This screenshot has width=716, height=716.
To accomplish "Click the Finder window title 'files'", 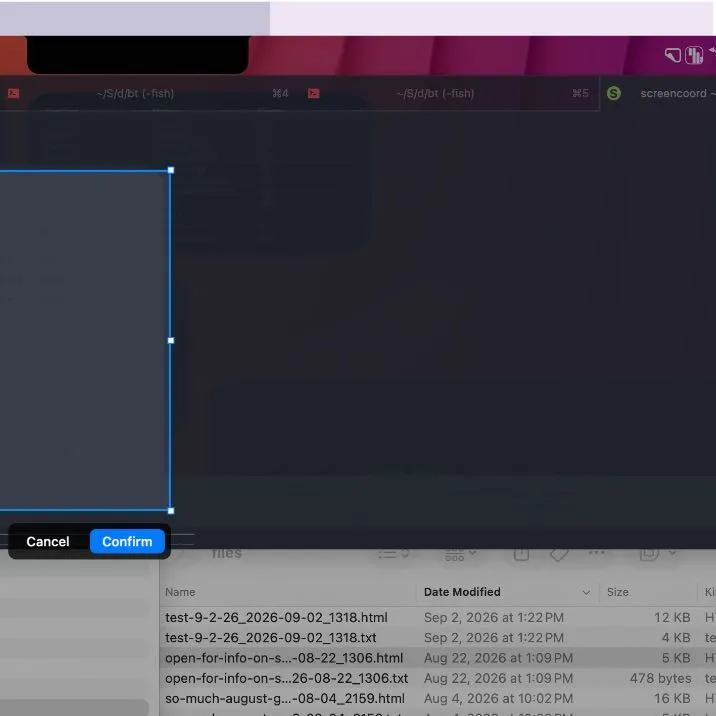I will point(227,553).
